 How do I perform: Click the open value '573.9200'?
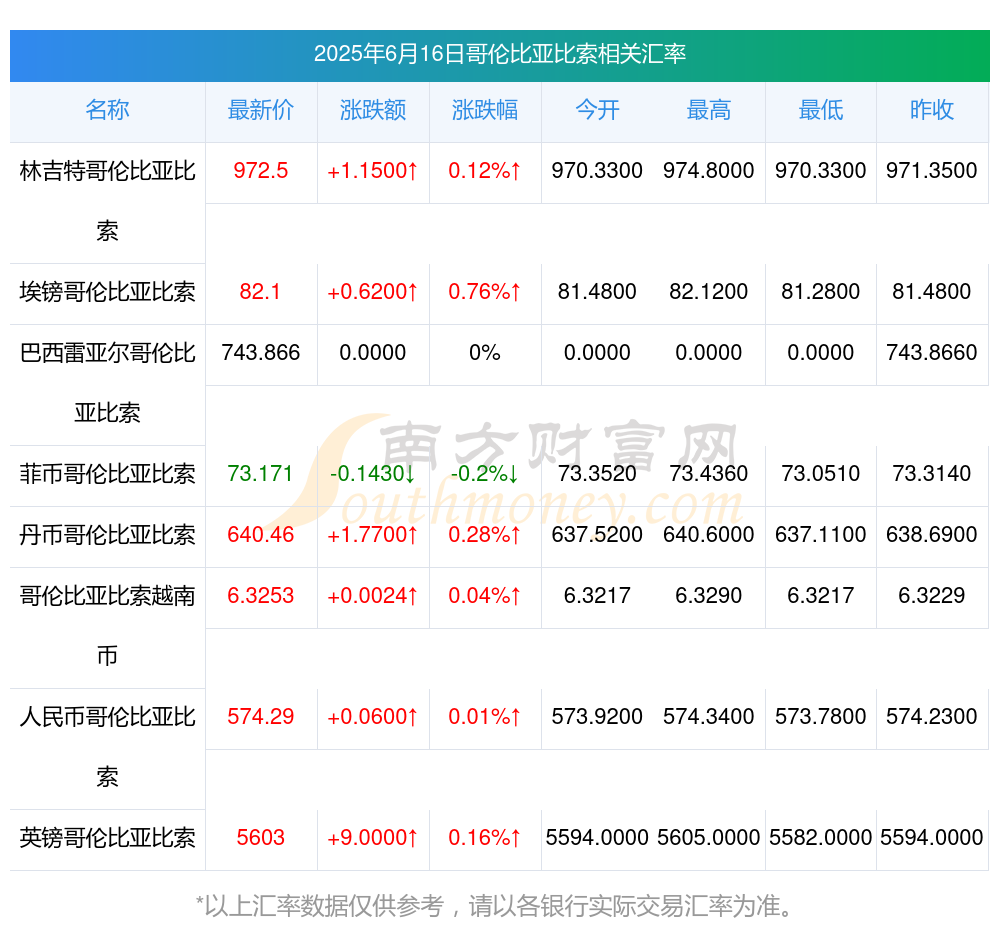[x=597, y=716]
